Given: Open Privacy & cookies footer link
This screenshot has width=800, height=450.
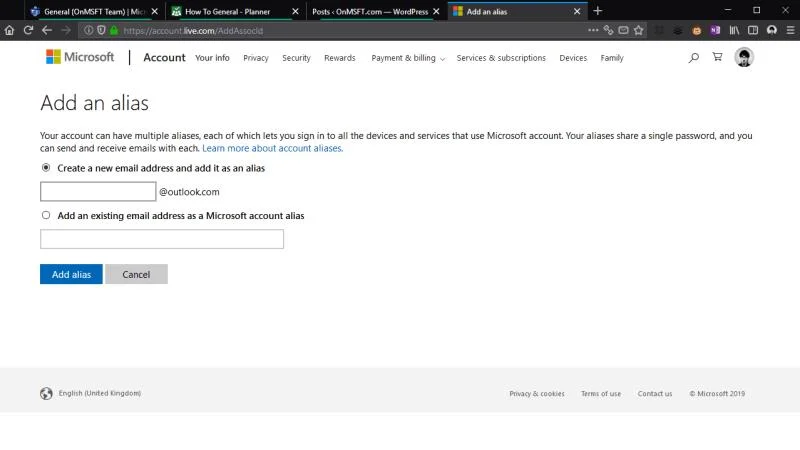Looking at the screenshot, I should [537, 394].
